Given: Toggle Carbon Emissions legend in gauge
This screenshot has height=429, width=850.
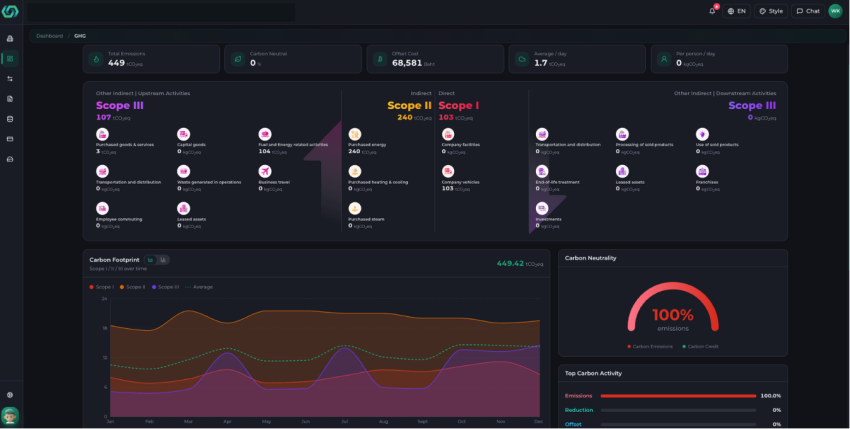Looking at the screenshot, I should click(650, 346).
